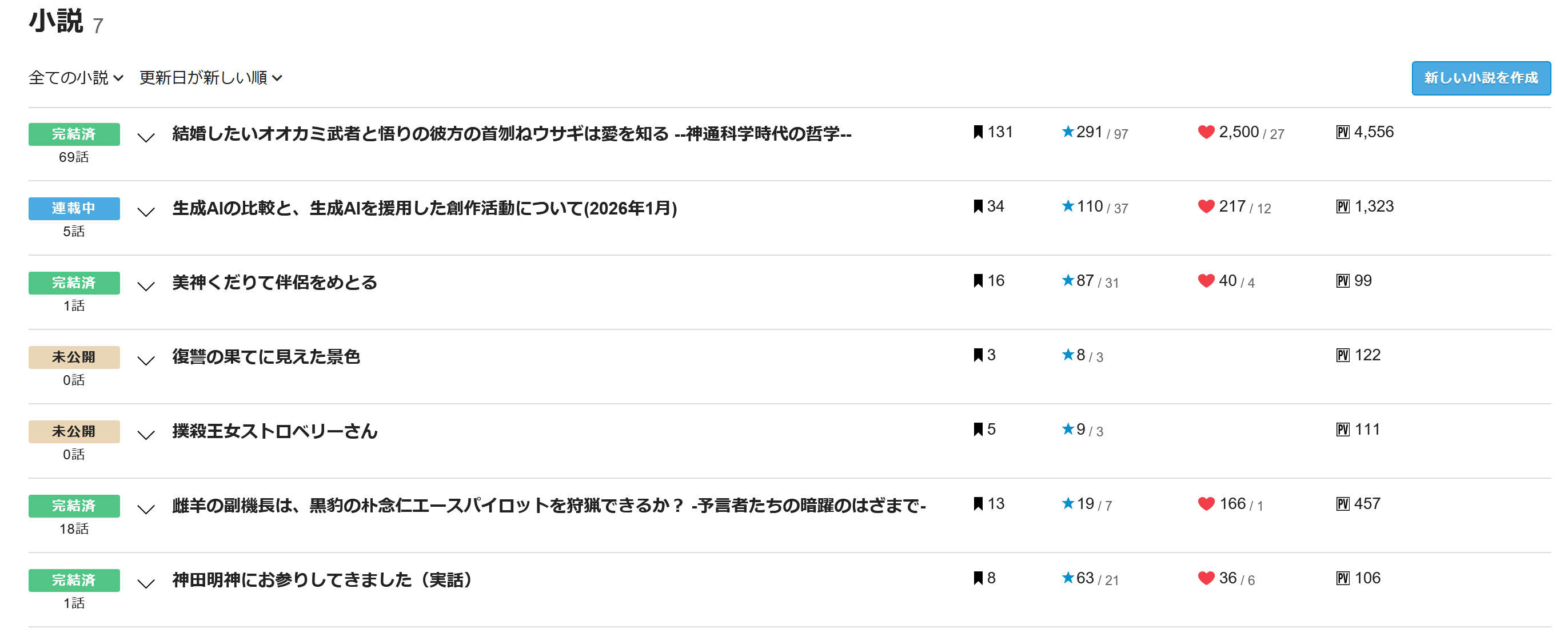
Task: Click PV icon on 結婚したいオオカミ武者 row
Action: point(1342,132)
